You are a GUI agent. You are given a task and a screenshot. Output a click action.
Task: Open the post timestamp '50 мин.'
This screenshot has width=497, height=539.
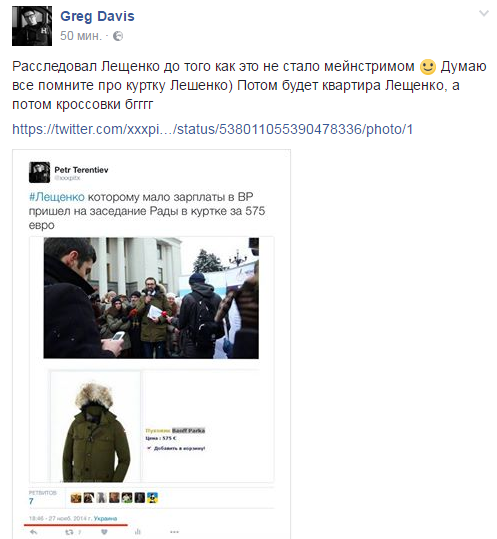click(x=81, y=36)
